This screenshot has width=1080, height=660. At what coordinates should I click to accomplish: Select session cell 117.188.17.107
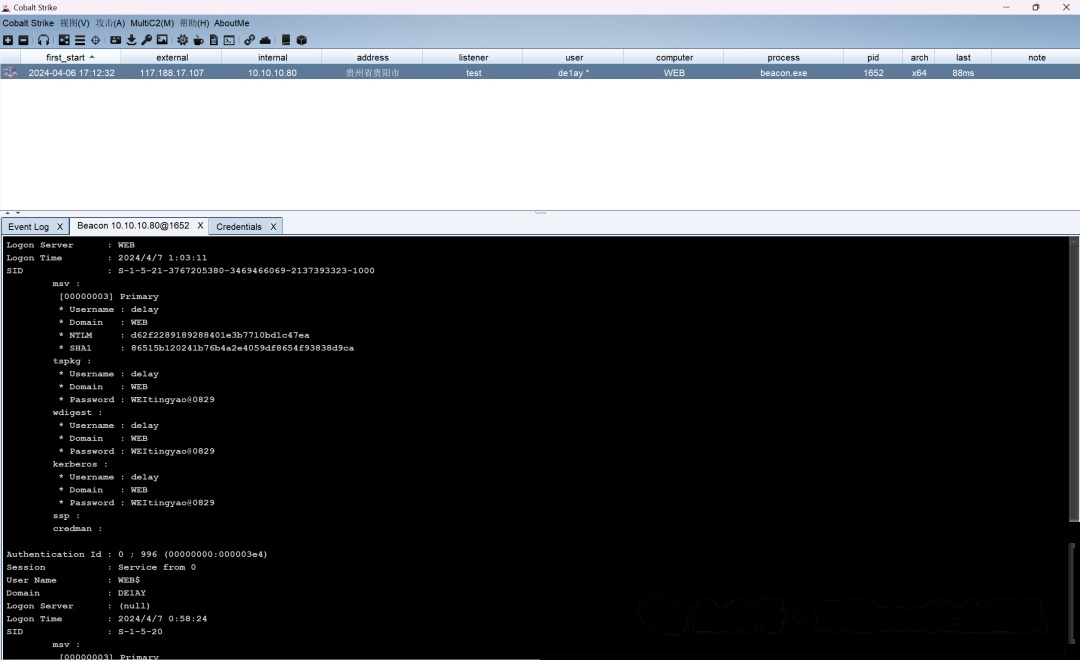(x=172, y=72)
